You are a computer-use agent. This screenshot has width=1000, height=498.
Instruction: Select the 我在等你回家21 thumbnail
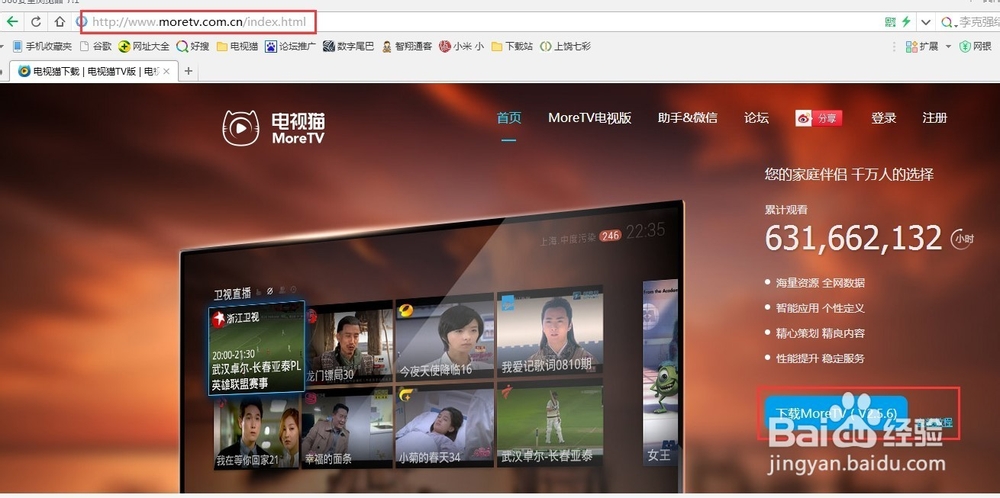pyautogui.click(x=257, y=432)
